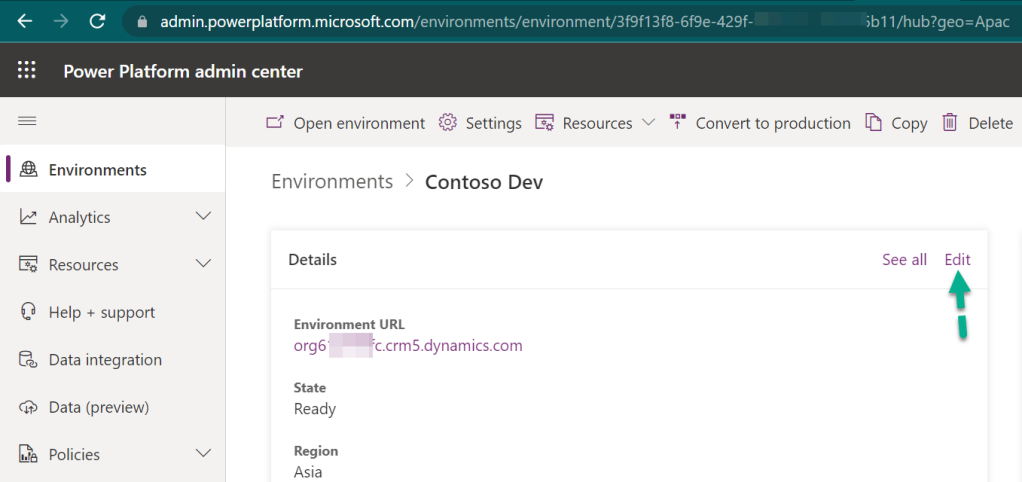Click the Open environment icon
Screen dimensions: 1022x482
276,122
